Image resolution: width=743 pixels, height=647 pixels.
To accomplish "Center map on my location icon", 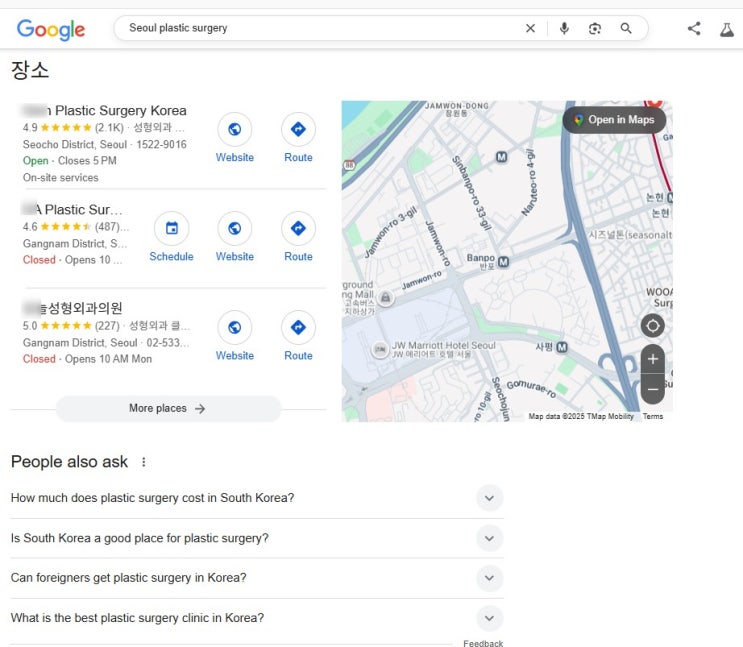I will (x=652, y=326).
